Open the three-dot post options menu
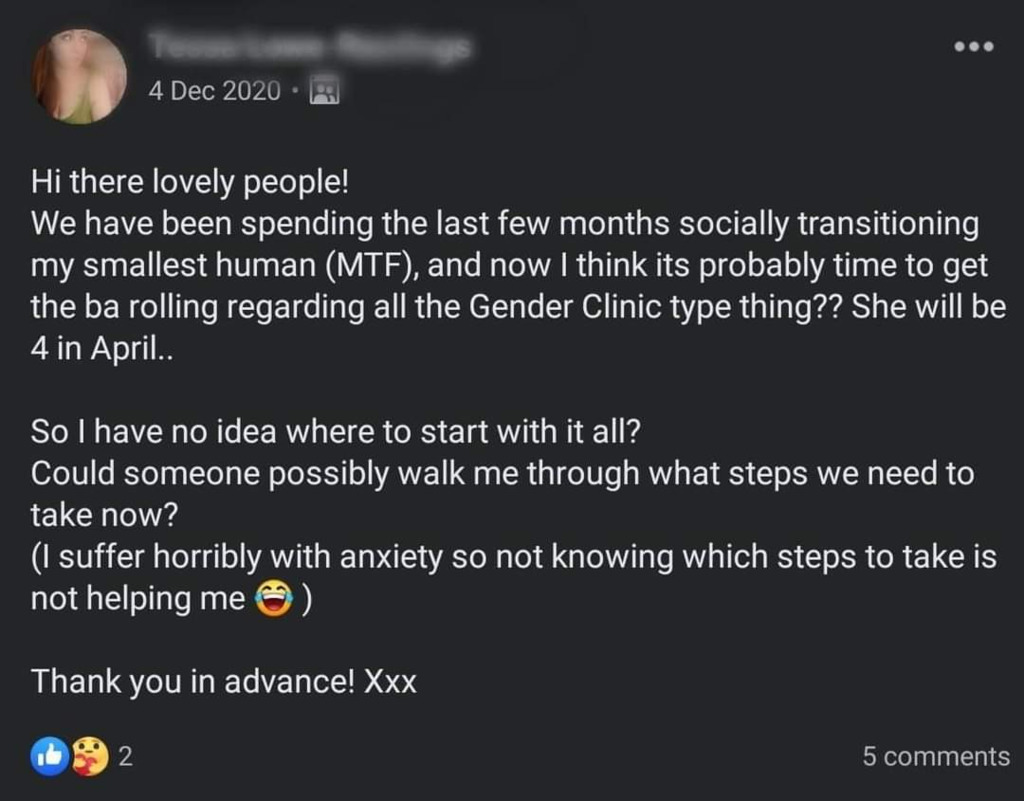 (x=973, y=46)
